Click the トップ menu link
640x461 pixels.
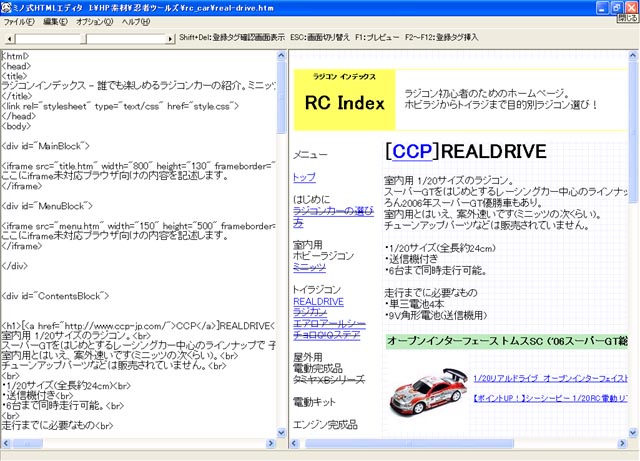point(304,177)
